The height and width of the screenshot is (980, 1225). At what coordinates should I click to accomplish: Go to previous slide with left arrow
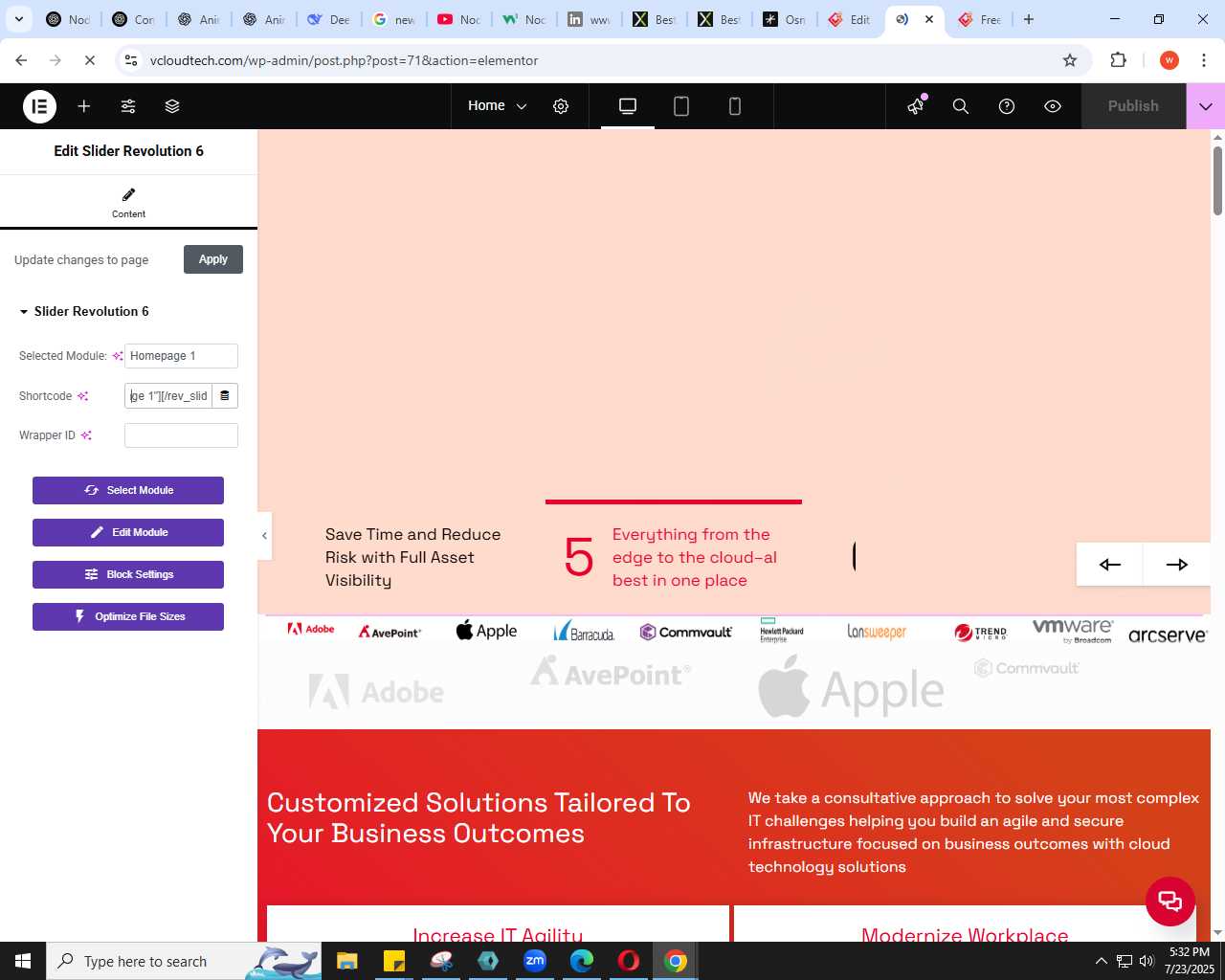pyautogui.click(x=1109, y=564)
